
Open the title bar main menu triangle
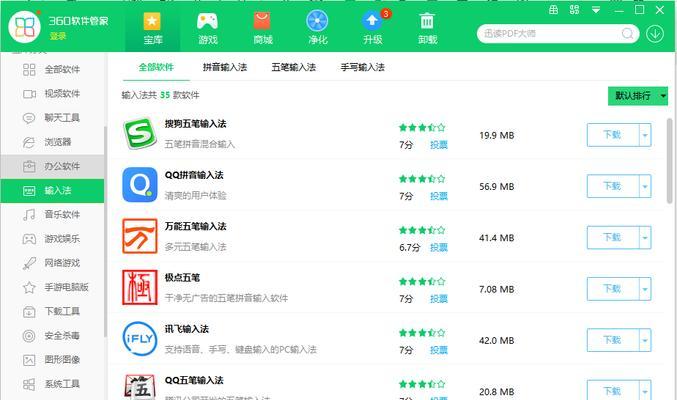(596, 10)
